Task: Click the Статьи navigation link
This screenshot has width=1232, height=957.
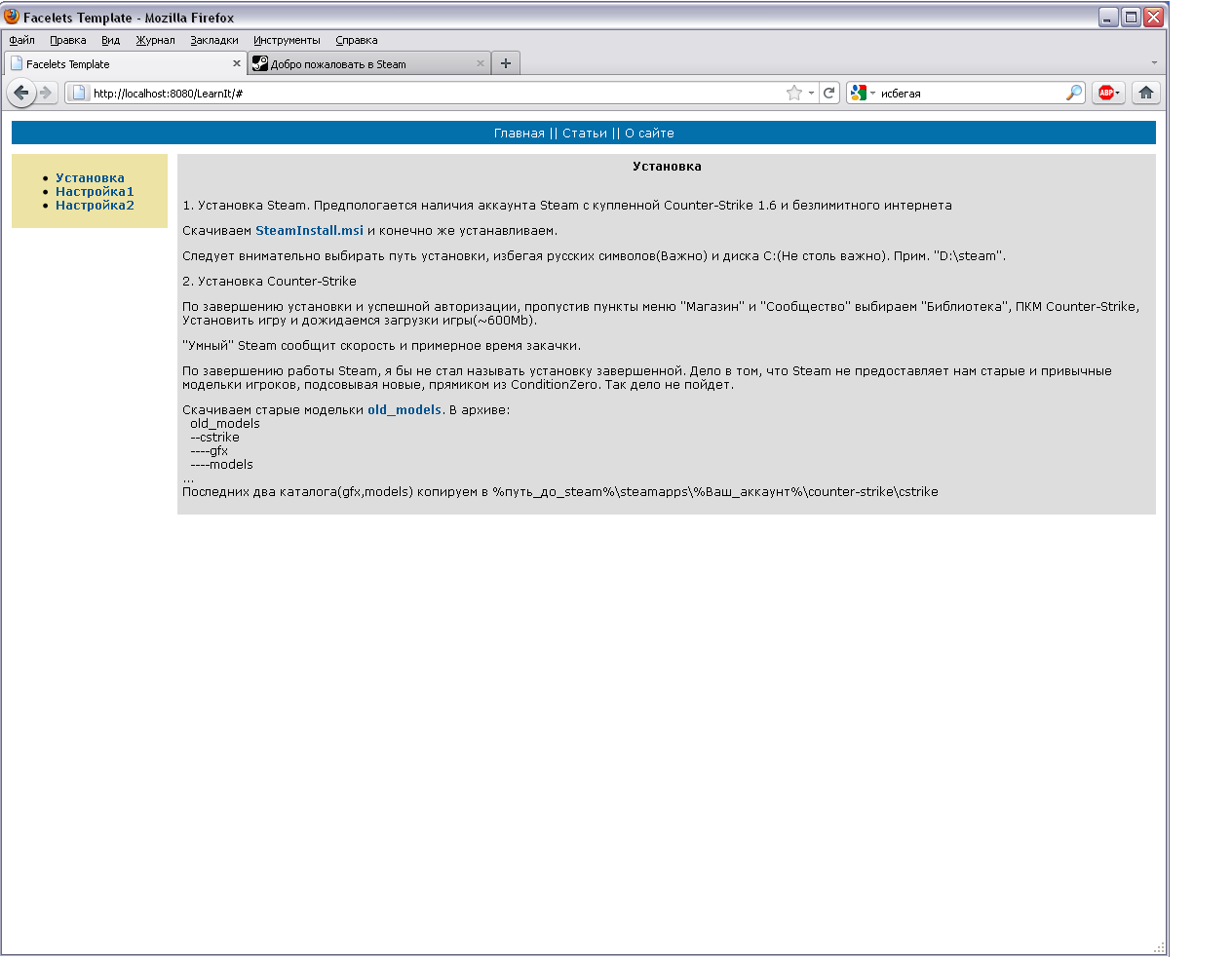Action: pyautogui.click(x=585, y=134)
